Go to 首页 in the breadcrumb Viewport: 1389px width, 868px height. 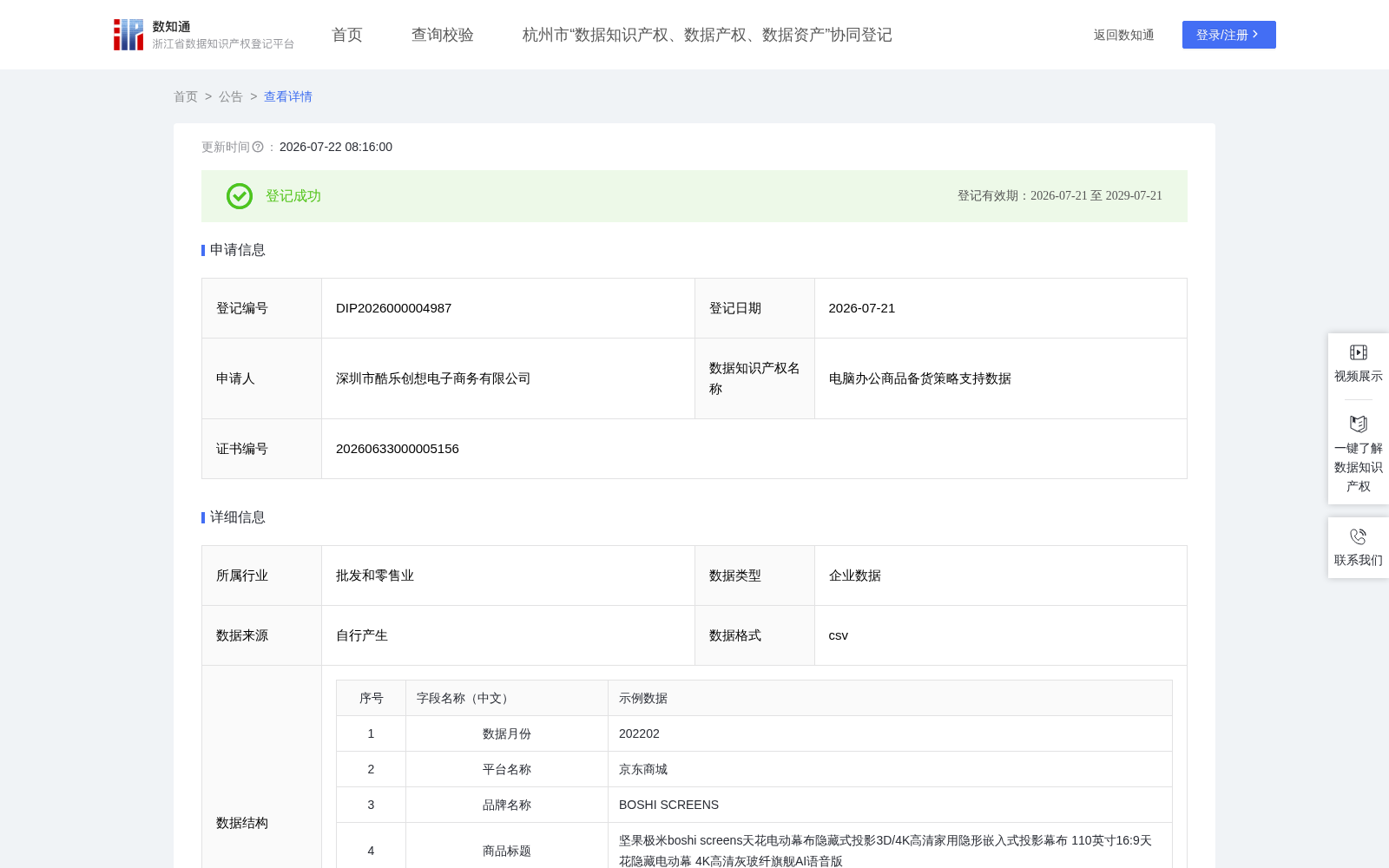(186, 96)
